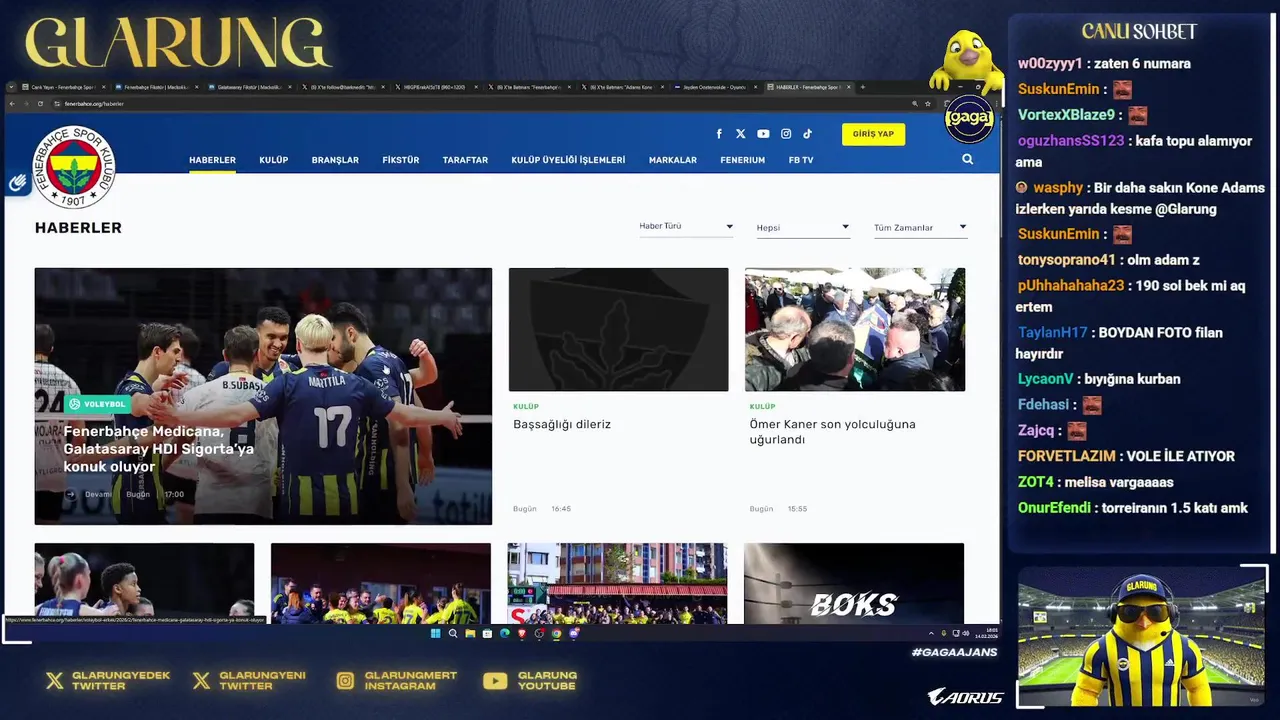
Task: Open the TikTok icon in site header
Action: click(807, 134)
